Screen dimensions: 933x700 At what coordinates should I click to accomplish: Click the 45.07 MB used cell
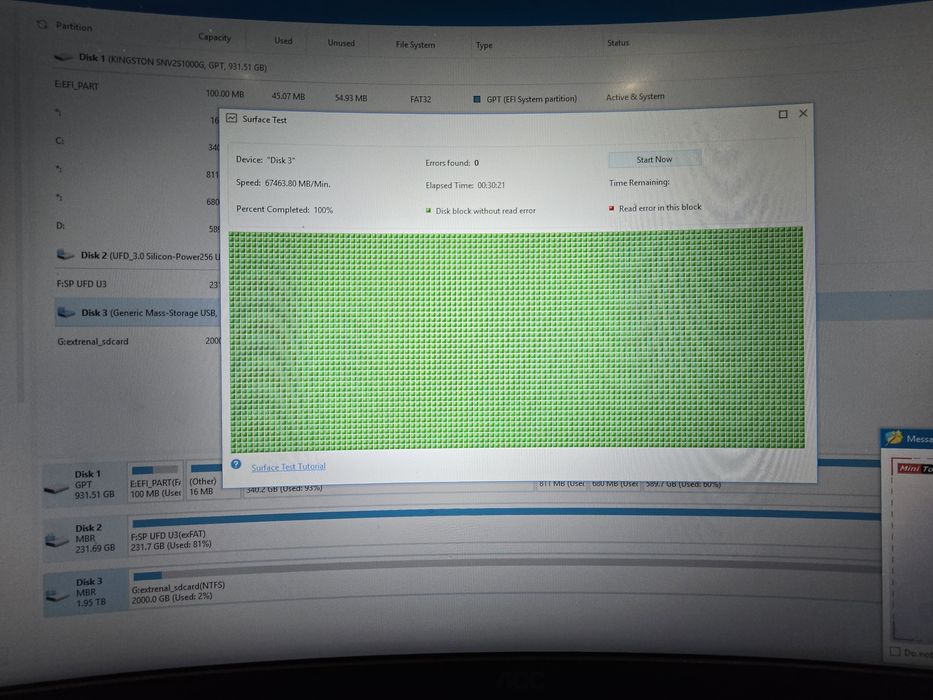tap(288, 96)
